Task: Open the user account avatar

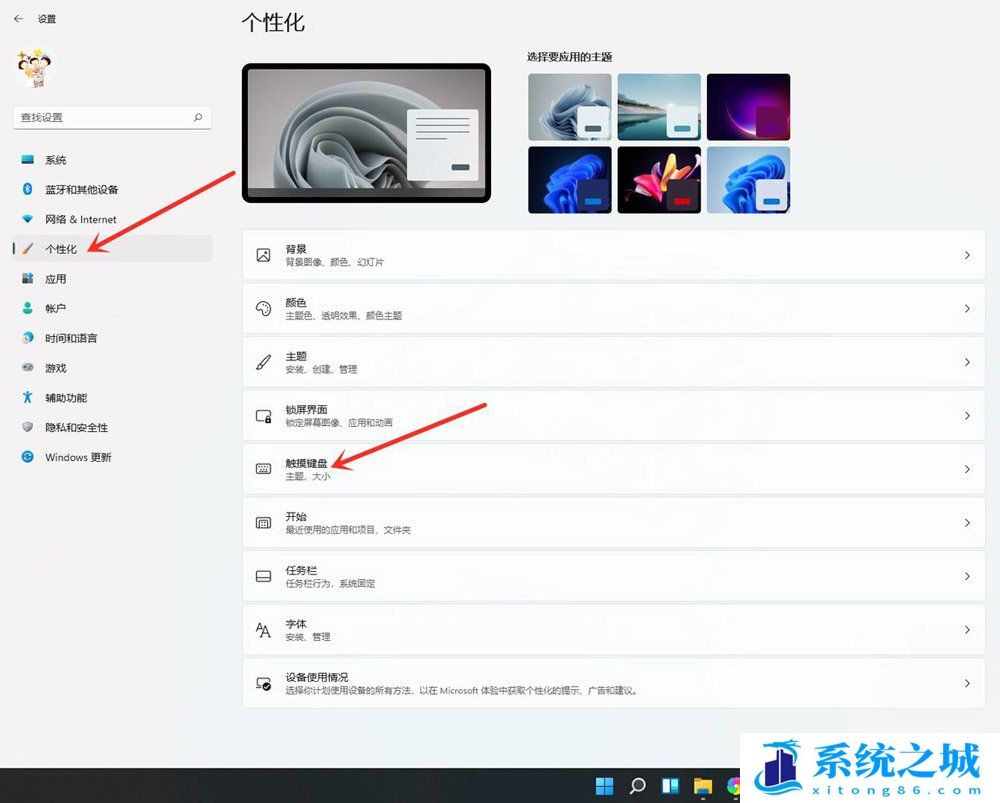Action: 34,68
